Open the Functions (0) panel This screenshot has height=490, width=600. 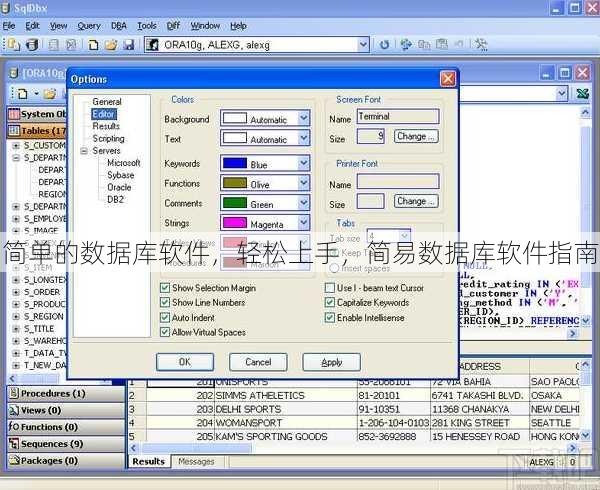point(66,427)
